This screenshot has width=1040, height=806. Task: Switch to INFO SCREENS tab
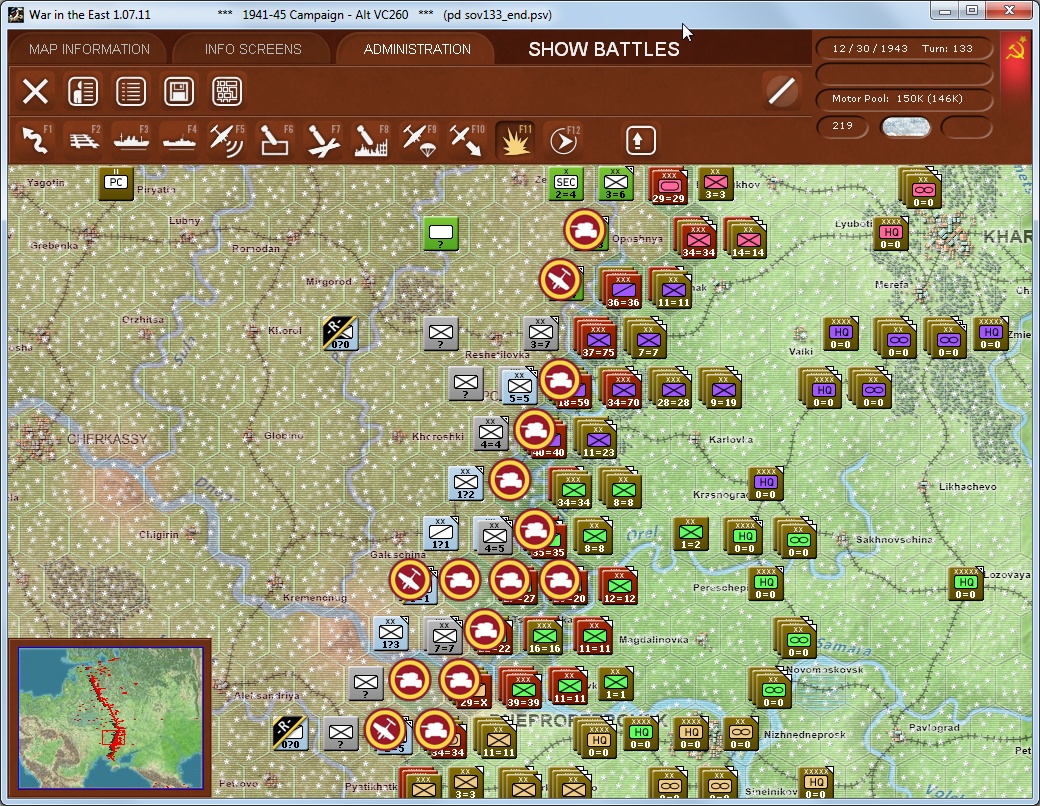pos(253,49)
